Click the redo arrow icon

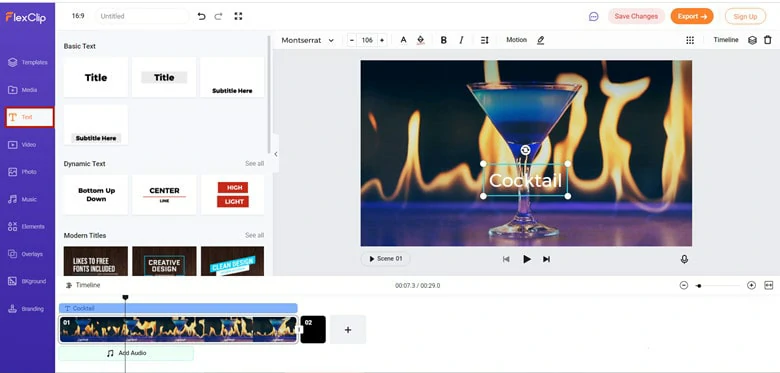(x=218, y=16)
